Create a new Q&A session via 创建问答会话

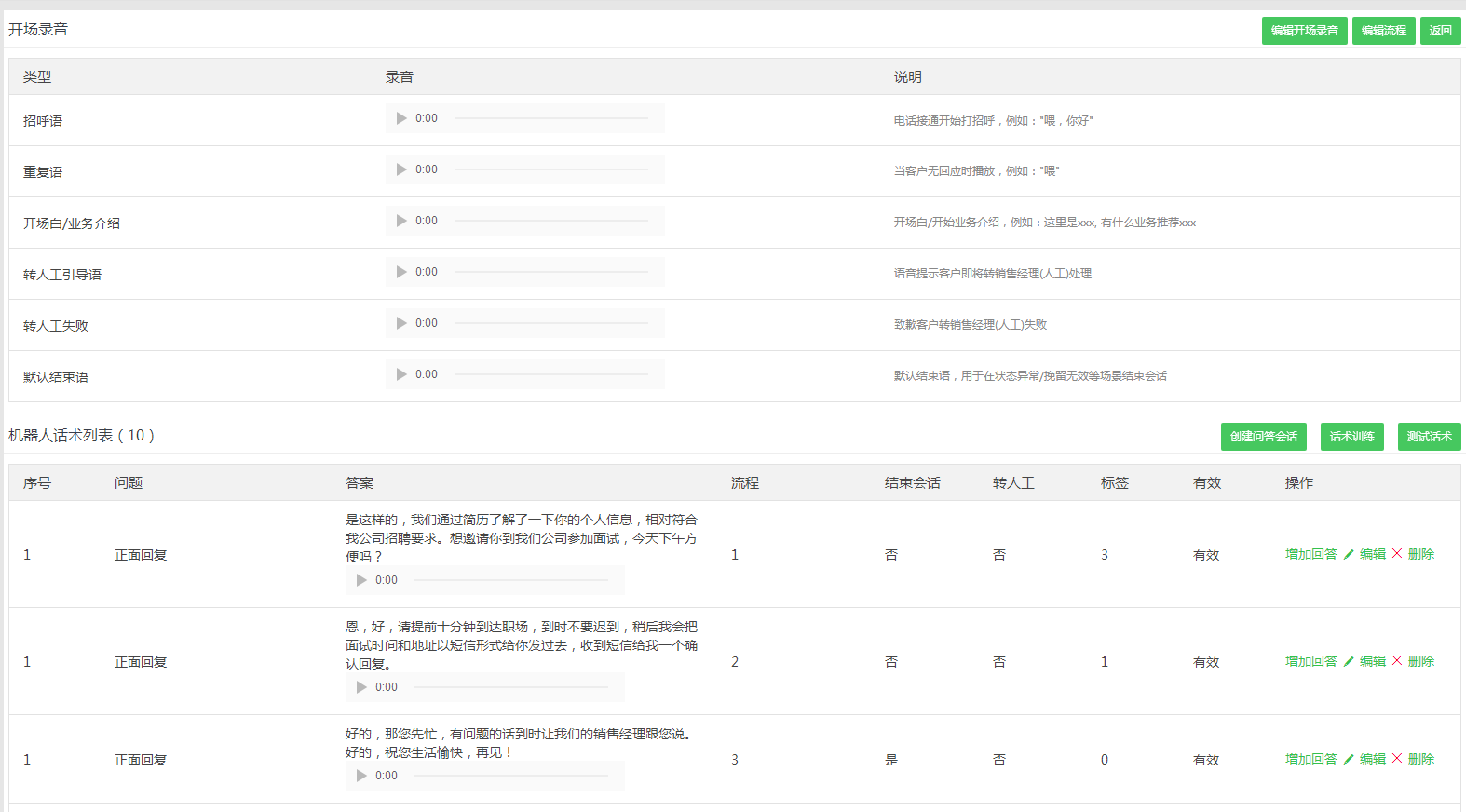(x=1263, y=437)
